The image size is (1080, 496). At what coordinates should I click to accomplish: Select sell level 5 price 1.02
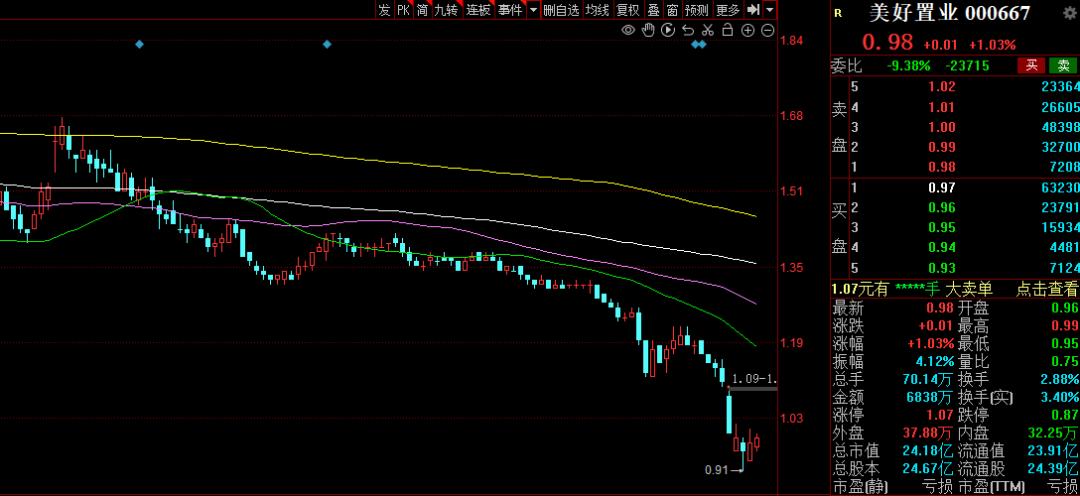click(943, 87)
